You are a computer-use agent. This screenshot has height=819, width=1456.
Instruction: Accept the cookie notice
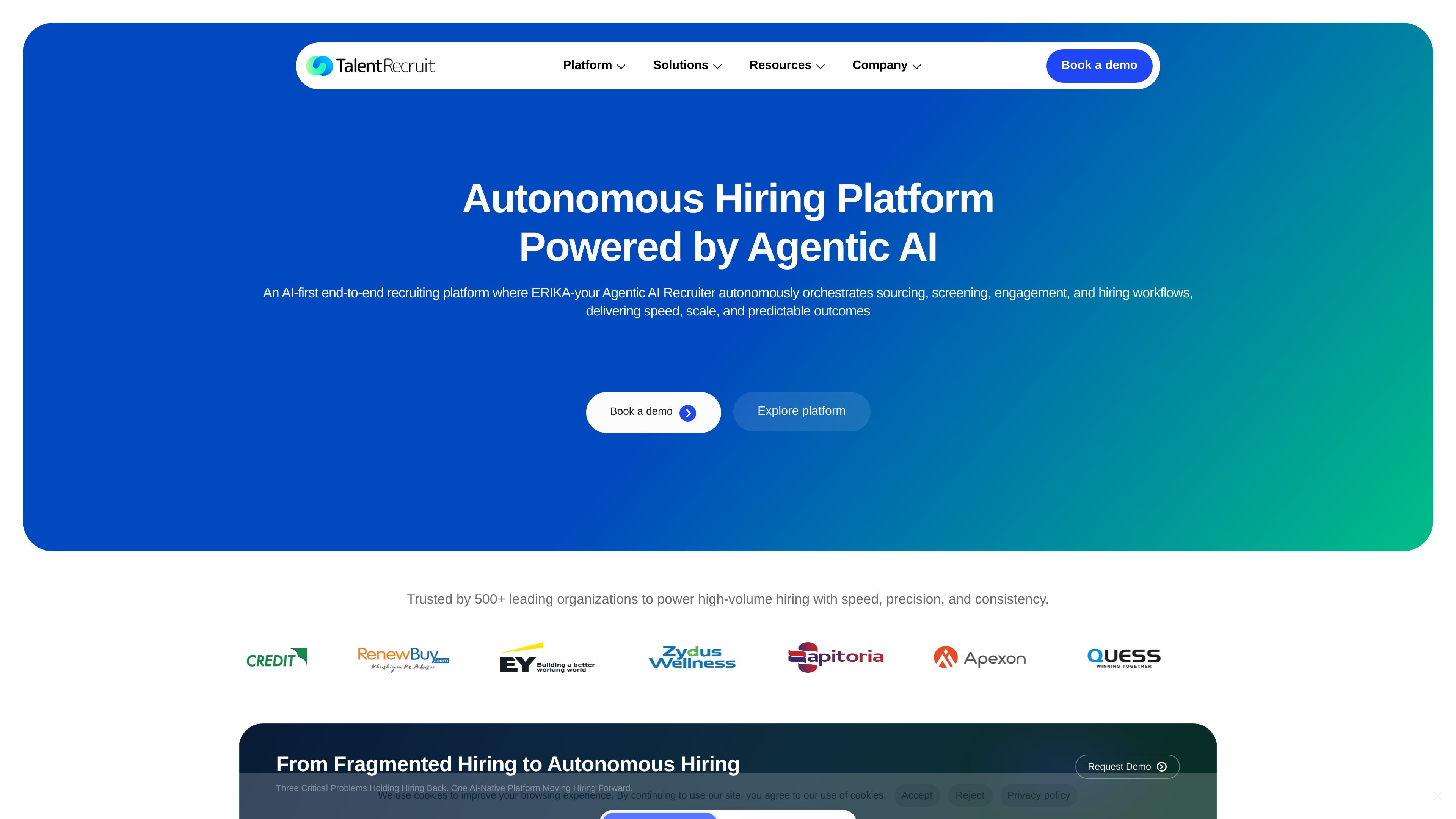[x=917, y=795]
